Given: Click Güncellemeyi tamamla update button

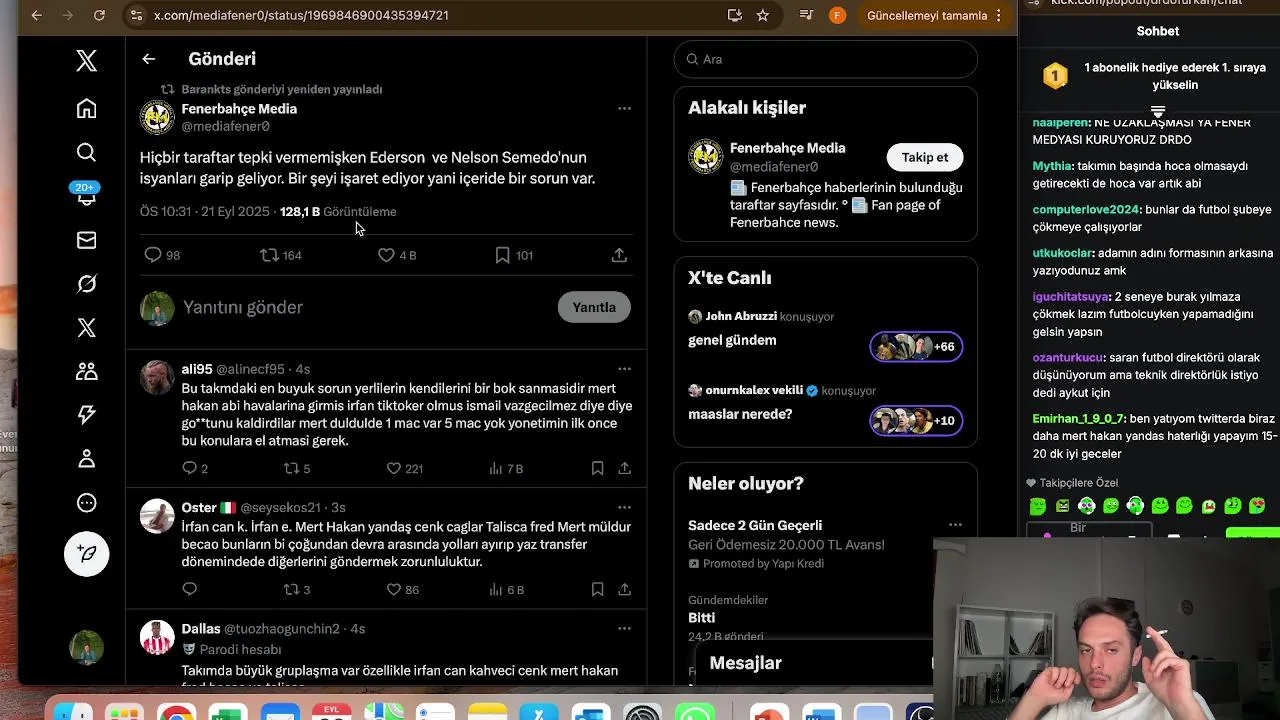Looking at the screenshot, I should 927,15.
